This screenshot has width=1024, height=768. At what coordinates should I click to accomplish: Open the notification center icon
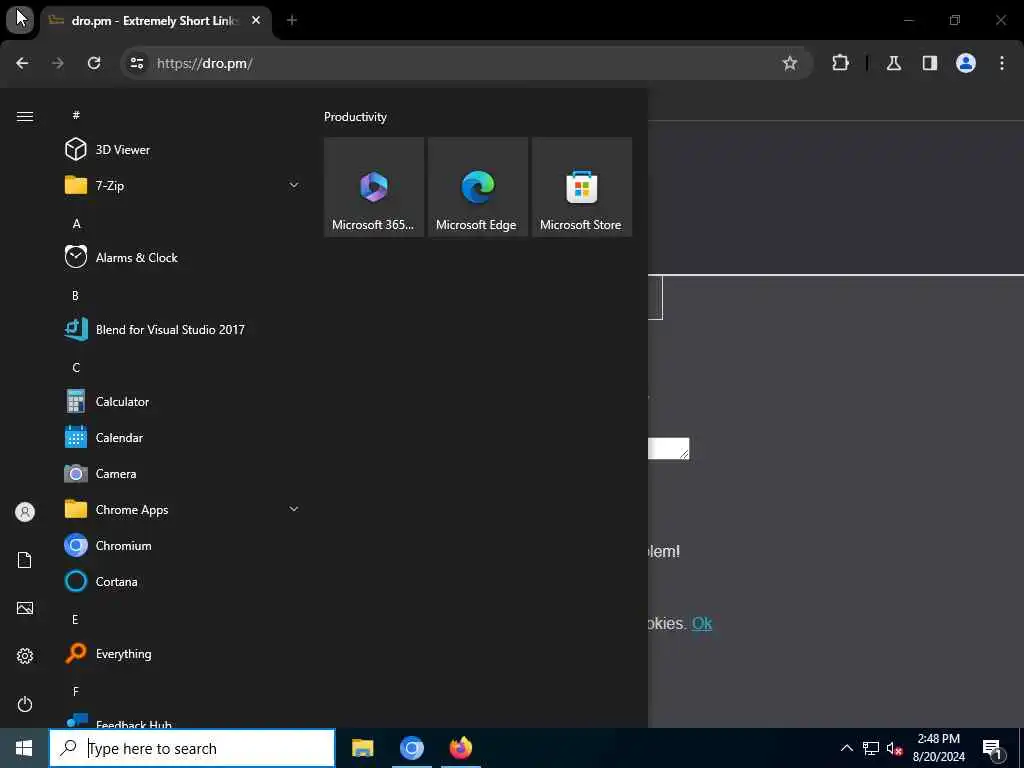pyautogui.click(x=993, y=748)
